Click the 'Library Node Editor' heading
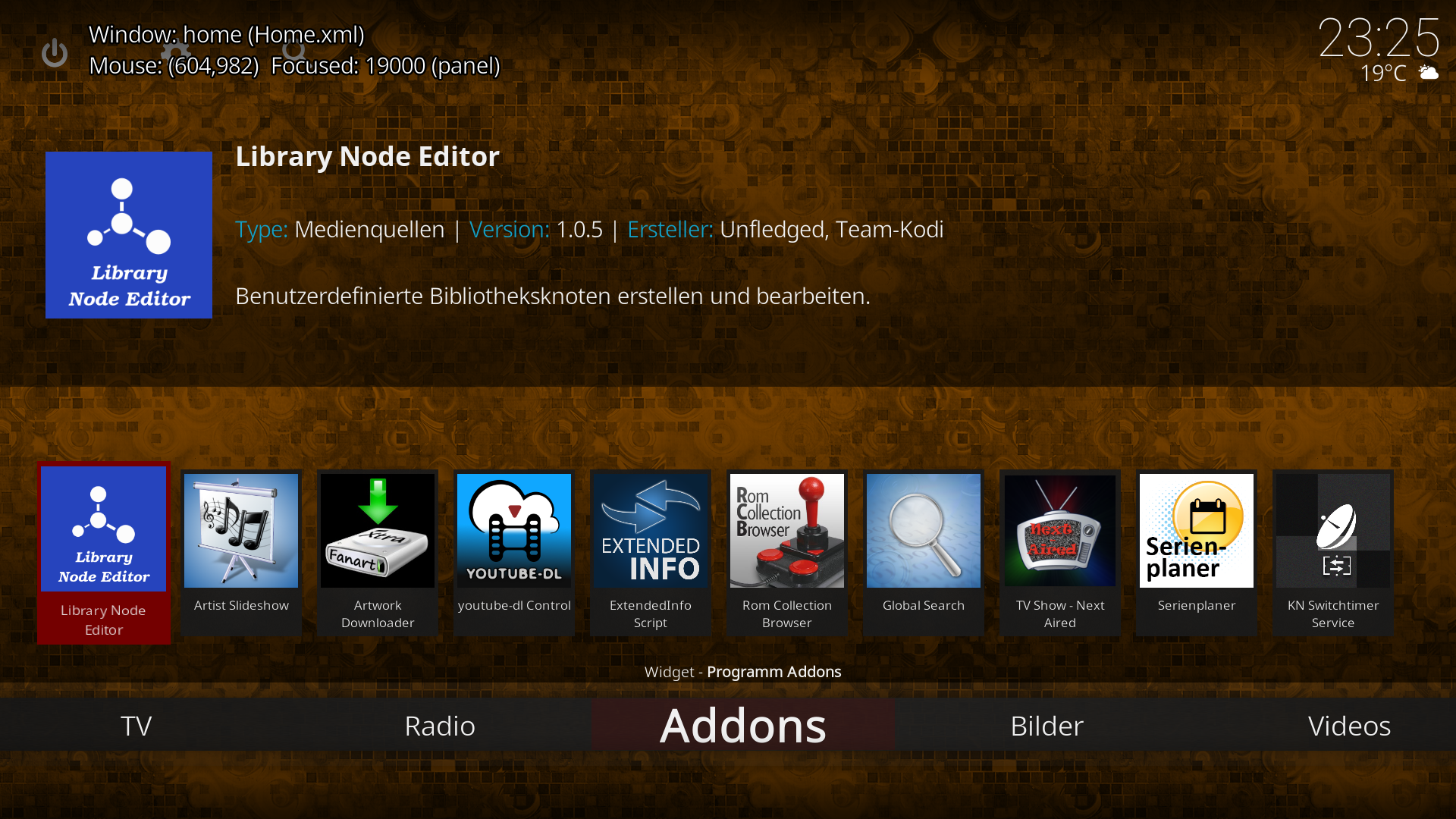The image size is (1456, 819). (367, 156)
